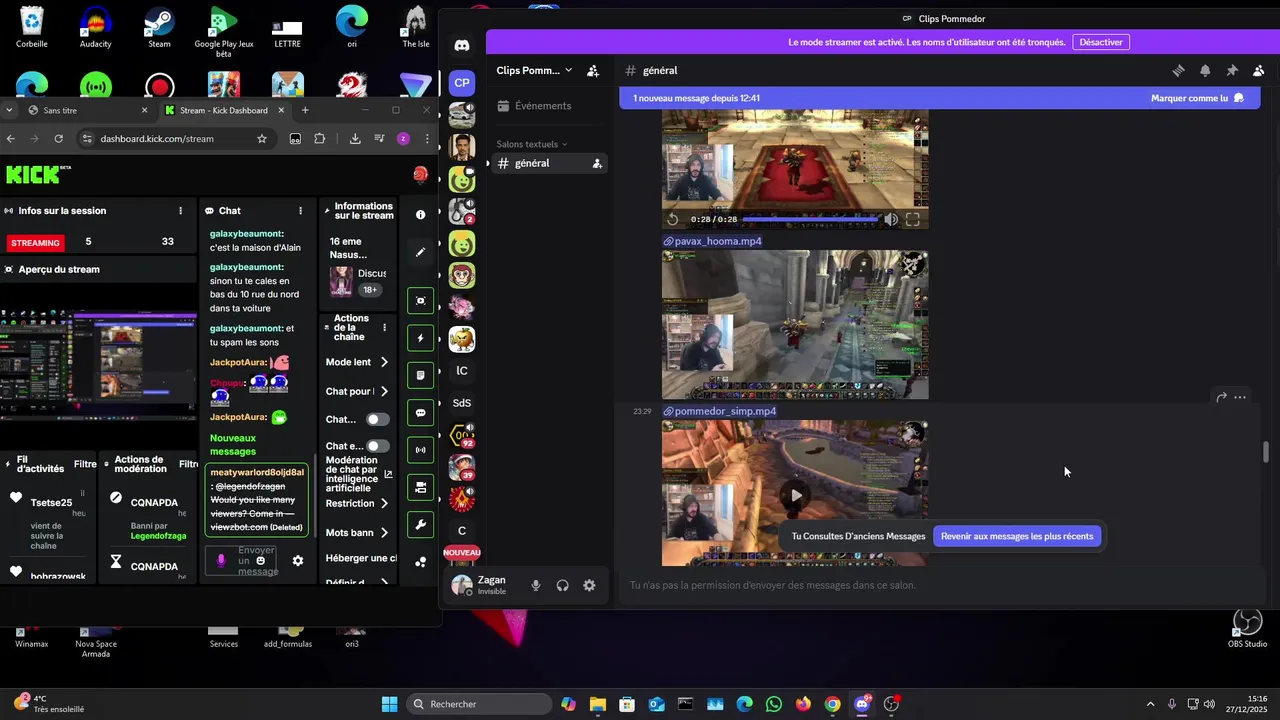Viewport: 1280px width, 720px height.
Task: Forward the pommedor_simp.mp4 message arrow icon
Action: pyautogui.click(x=1221, y=397)
